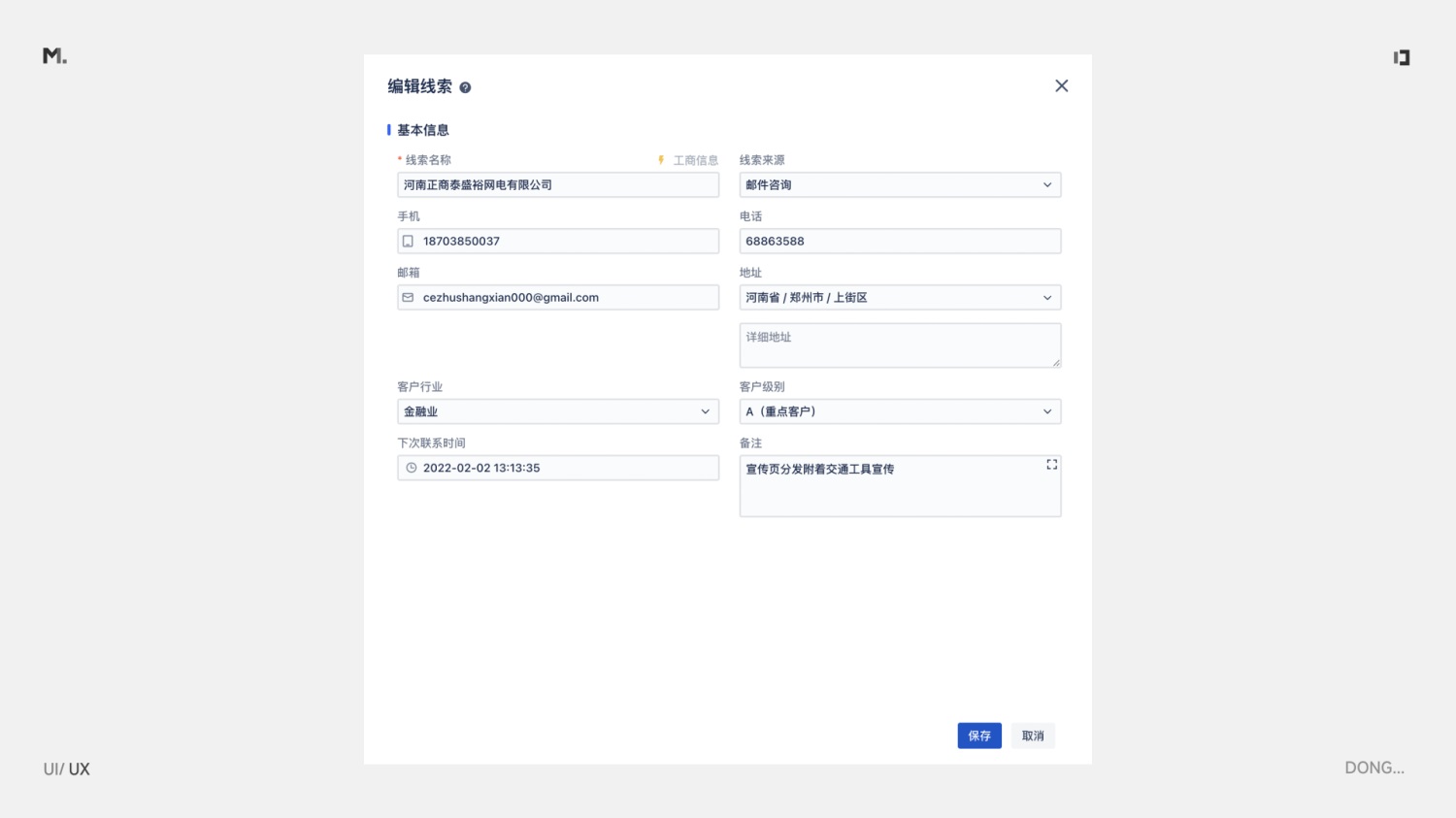This screenshot has width=1456, height=818.
Task: Focus the 线索名称 input field
Action: (557, 185)
